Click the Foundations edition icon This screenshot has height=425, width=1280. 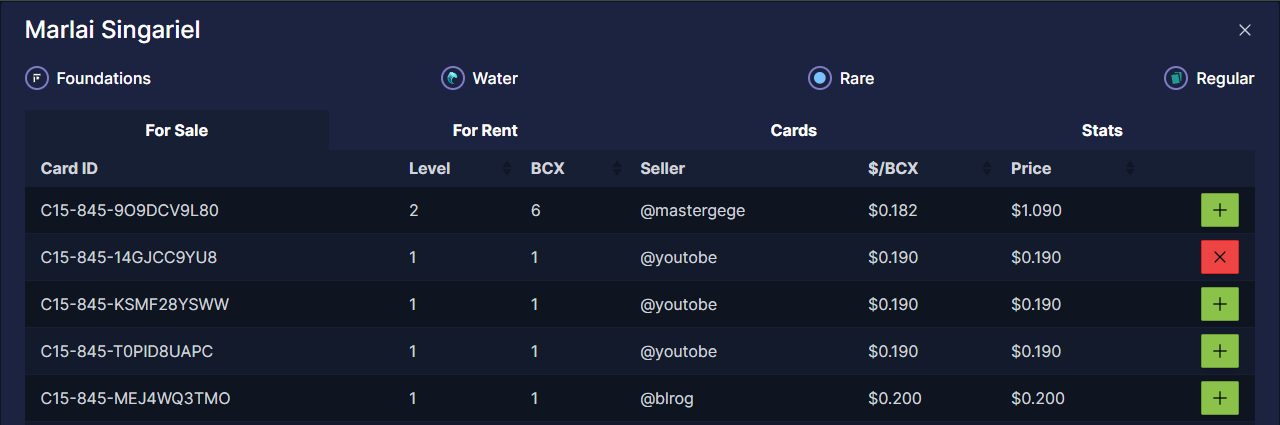[37, 78]
